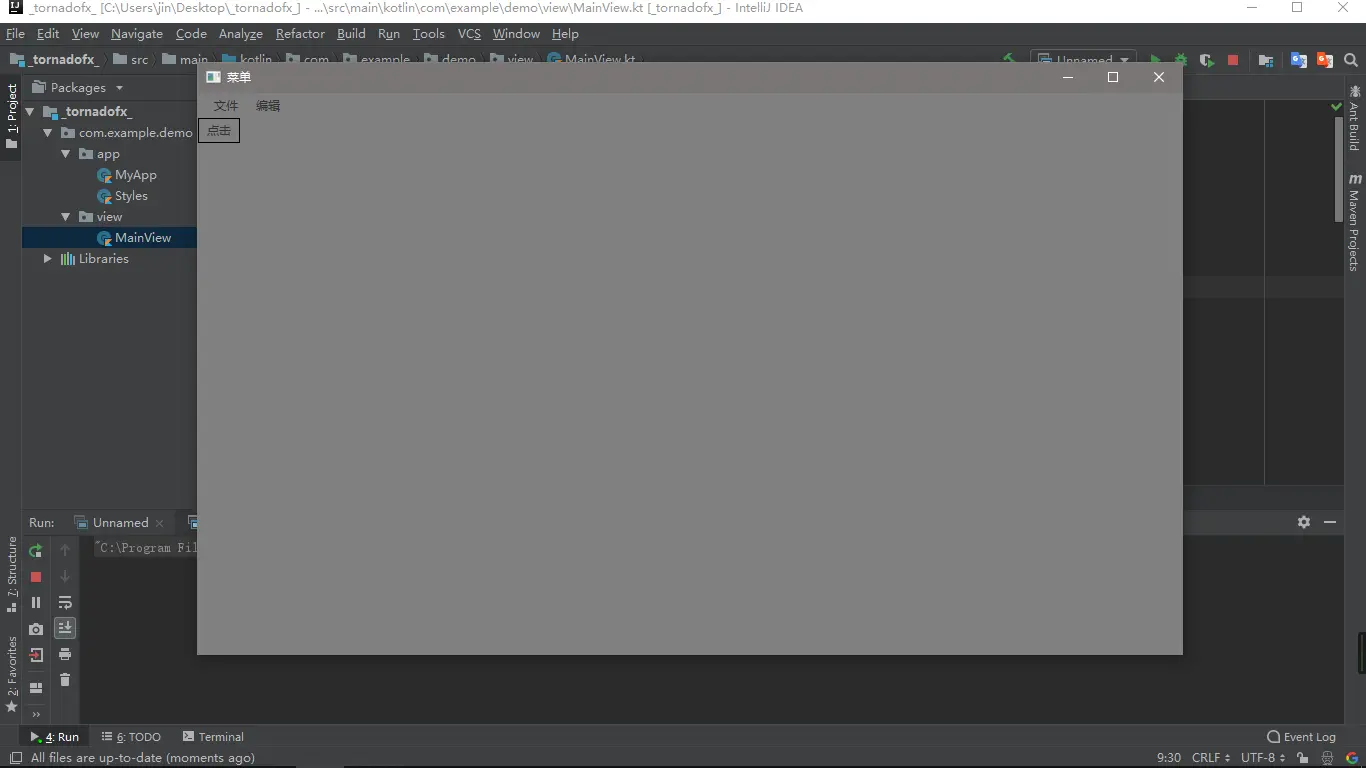This screenshot has height=768, width=1366.
Task: Click the Restore Layout icon in Run panel
Action: (36, 688)
